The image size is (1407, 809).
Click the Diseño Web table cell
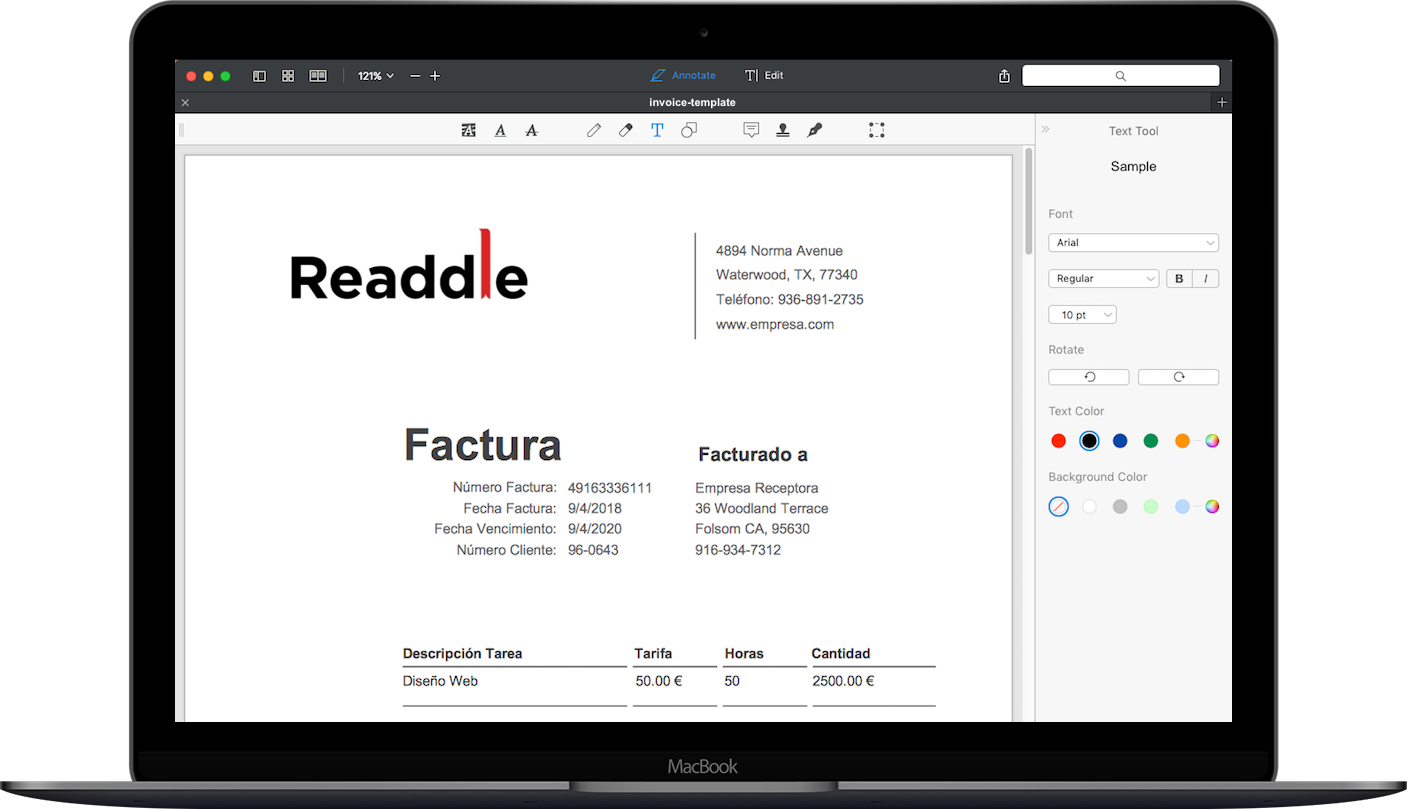440,681
